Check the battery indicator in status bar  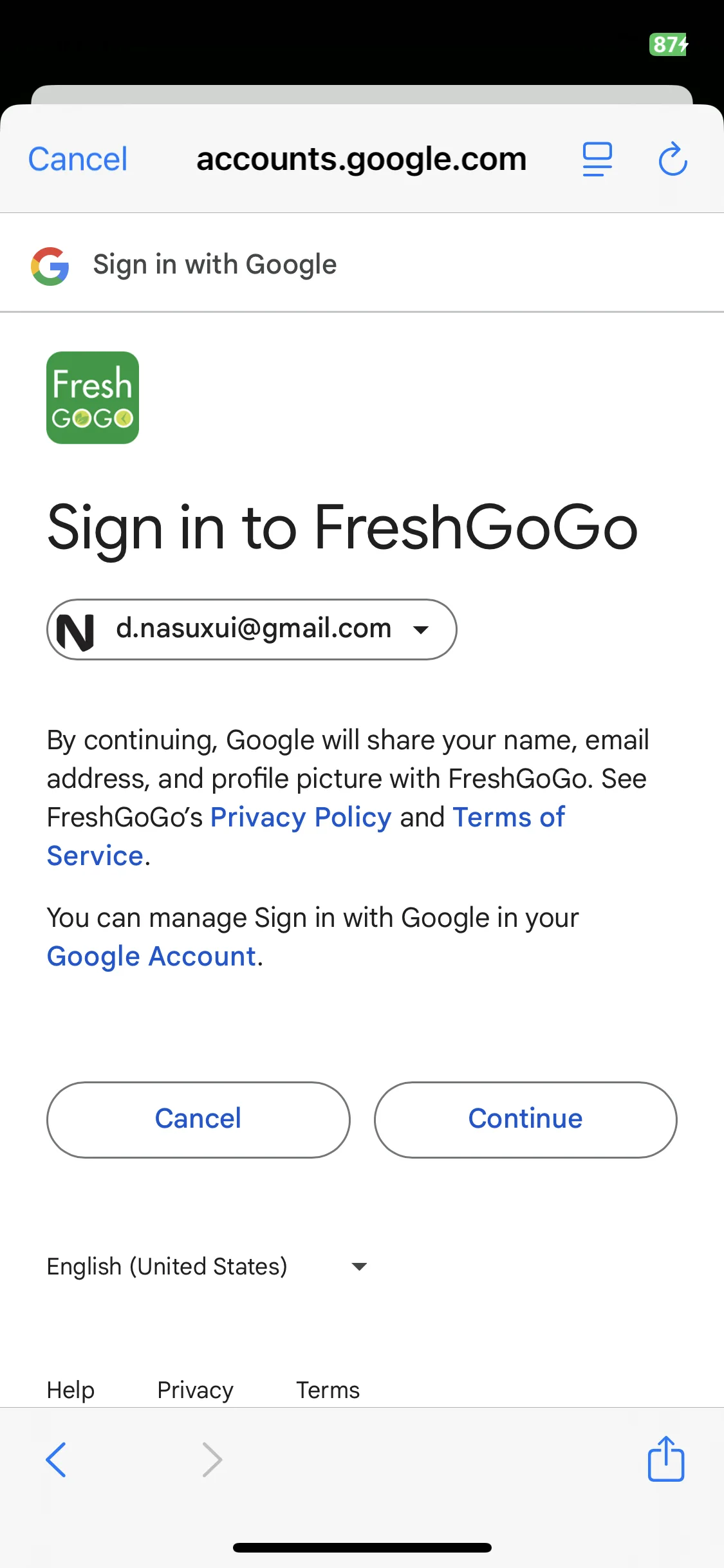[669, 44]
